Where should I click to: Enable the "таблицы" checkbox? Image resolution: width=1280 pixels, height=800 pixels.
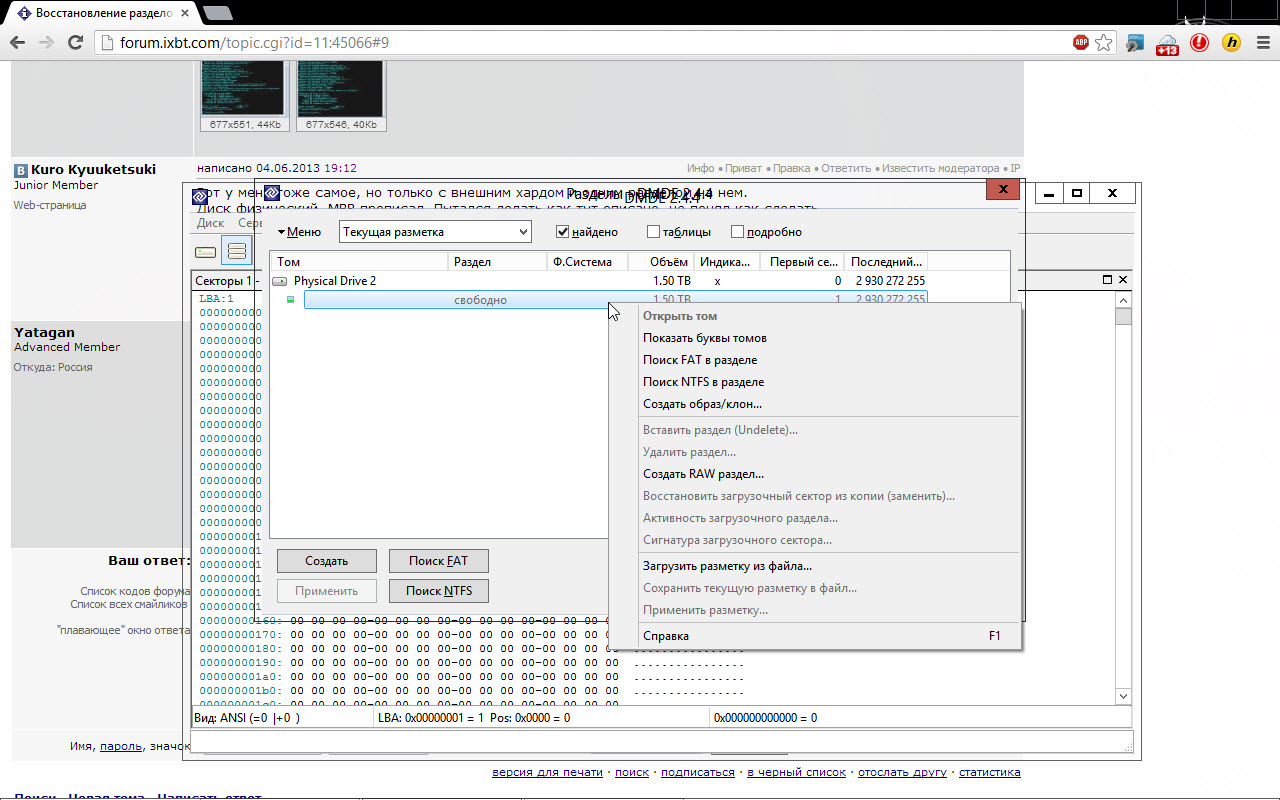coord(653,232)
